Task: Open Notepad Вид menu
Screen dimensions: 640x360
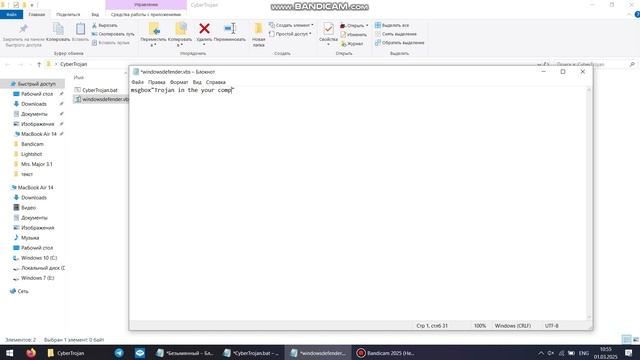Action: [197, 82]
